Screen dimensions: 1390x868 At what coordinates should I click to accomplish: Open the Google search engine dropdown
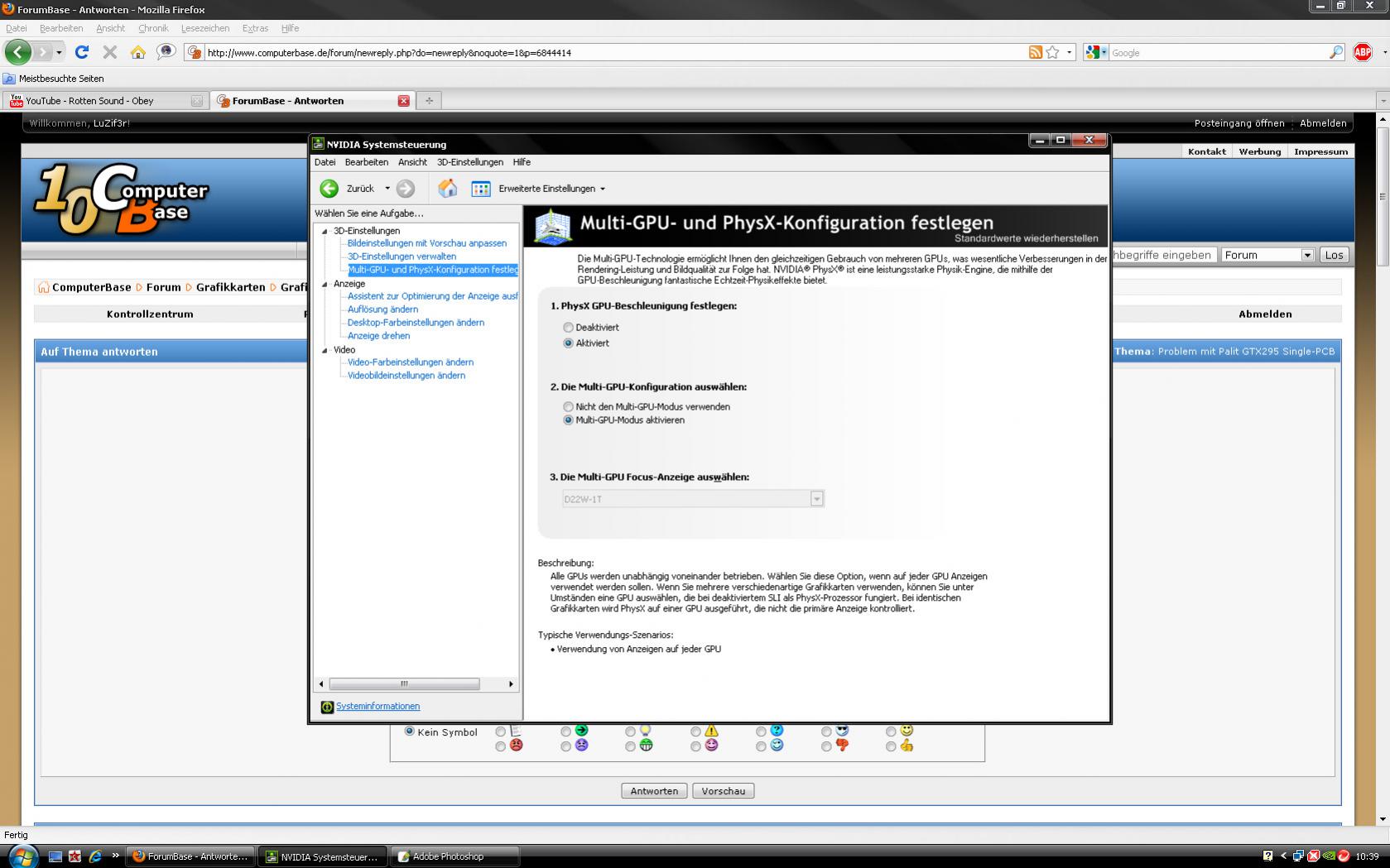pyautogui.click(x=1096, y=52)
